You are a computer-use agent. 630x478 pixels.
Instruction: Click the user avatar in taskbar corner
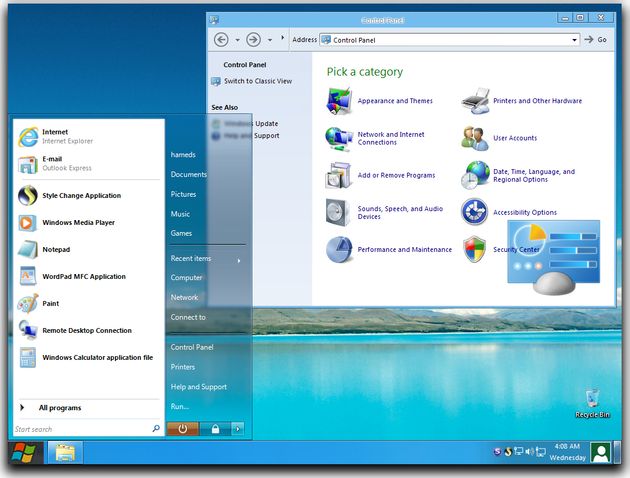601,452
